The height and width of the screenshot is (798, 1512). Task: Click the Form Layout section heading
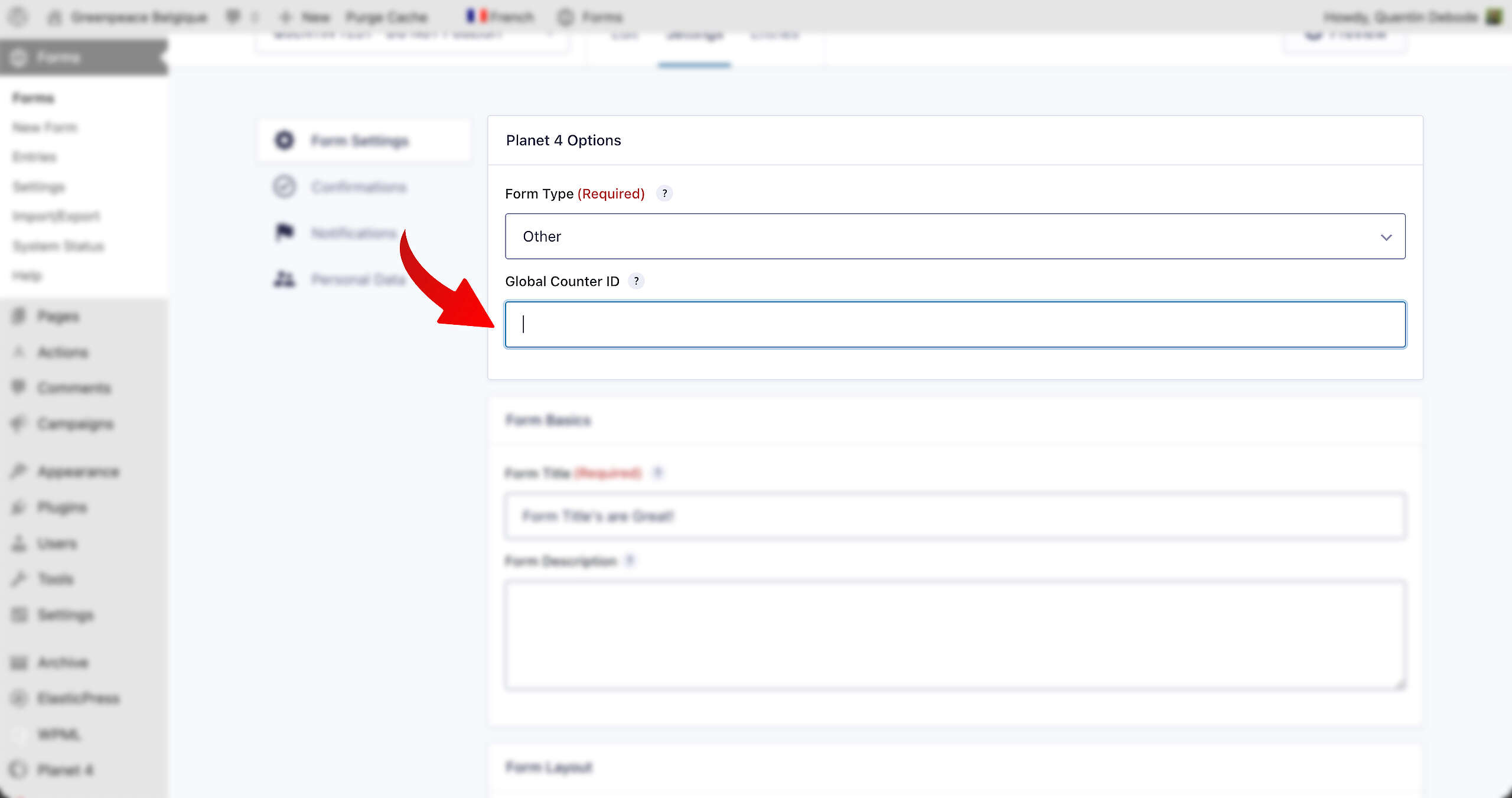click(x=549, y=767)
